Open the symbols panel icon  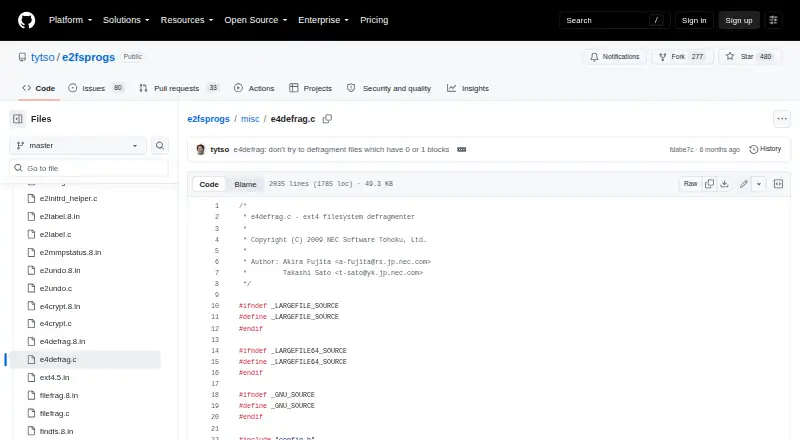(778, 184)
